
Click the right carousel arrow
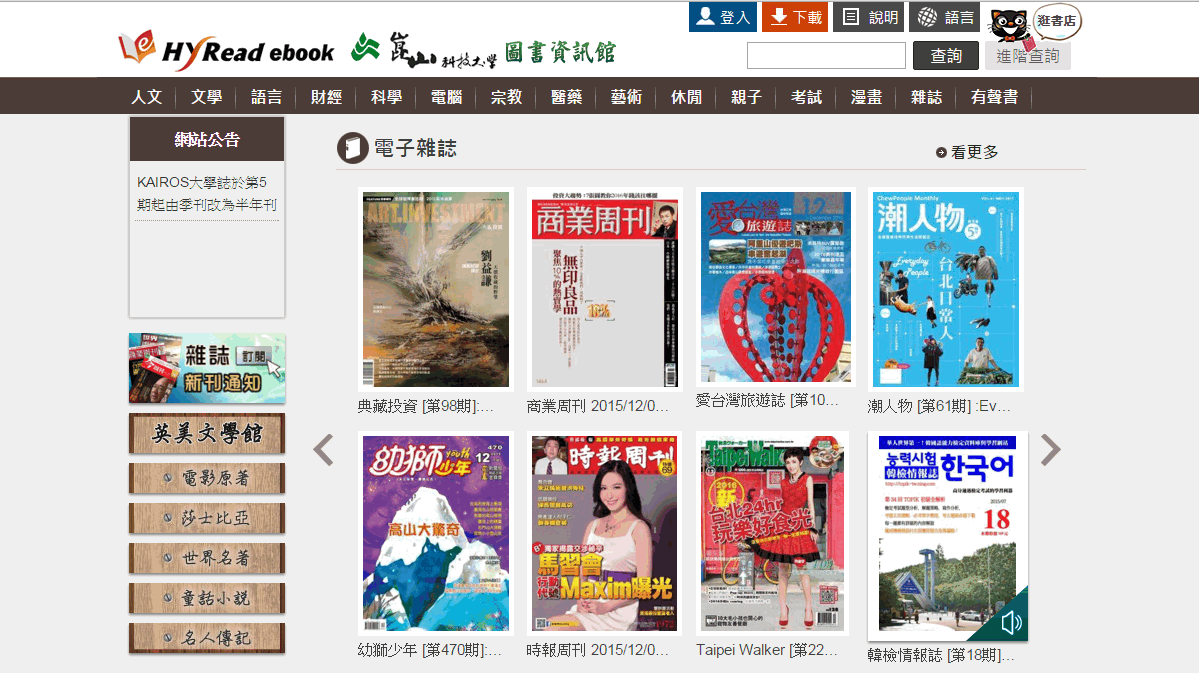pos(1050,450)
